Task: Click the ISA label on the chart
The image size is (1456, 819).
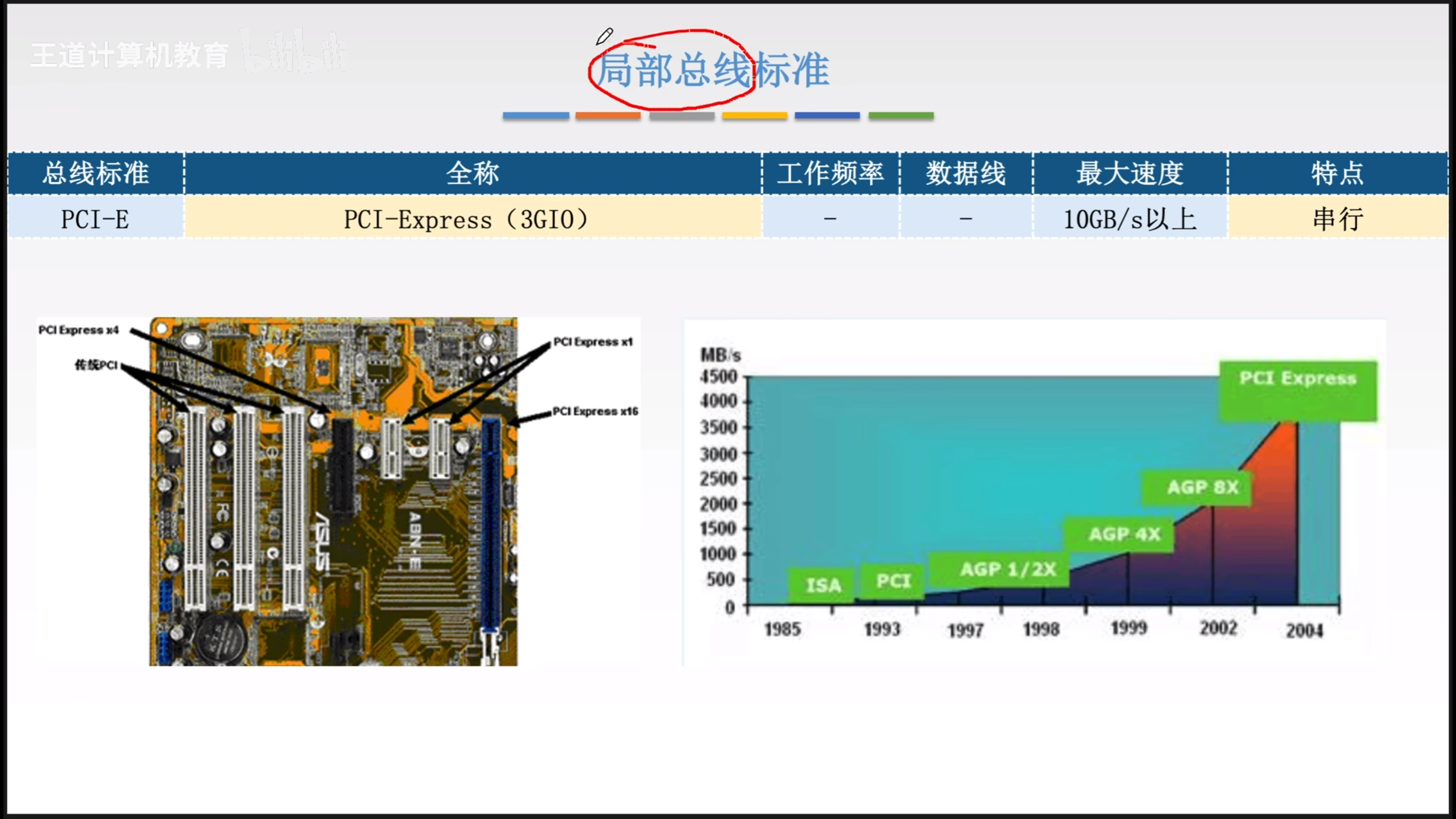Action: point(822,585)
